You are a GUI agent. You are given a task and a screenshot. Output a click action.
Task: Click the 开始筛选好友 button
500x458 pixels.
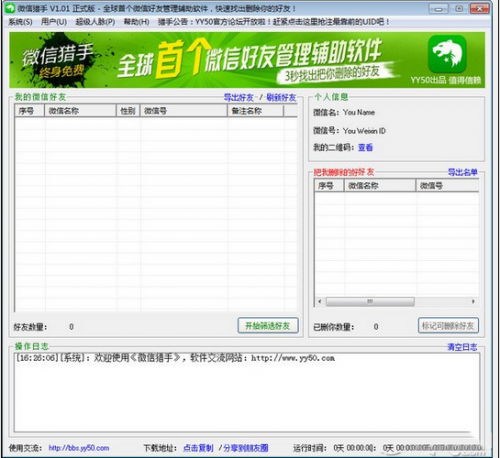click(x=268, y=326)
